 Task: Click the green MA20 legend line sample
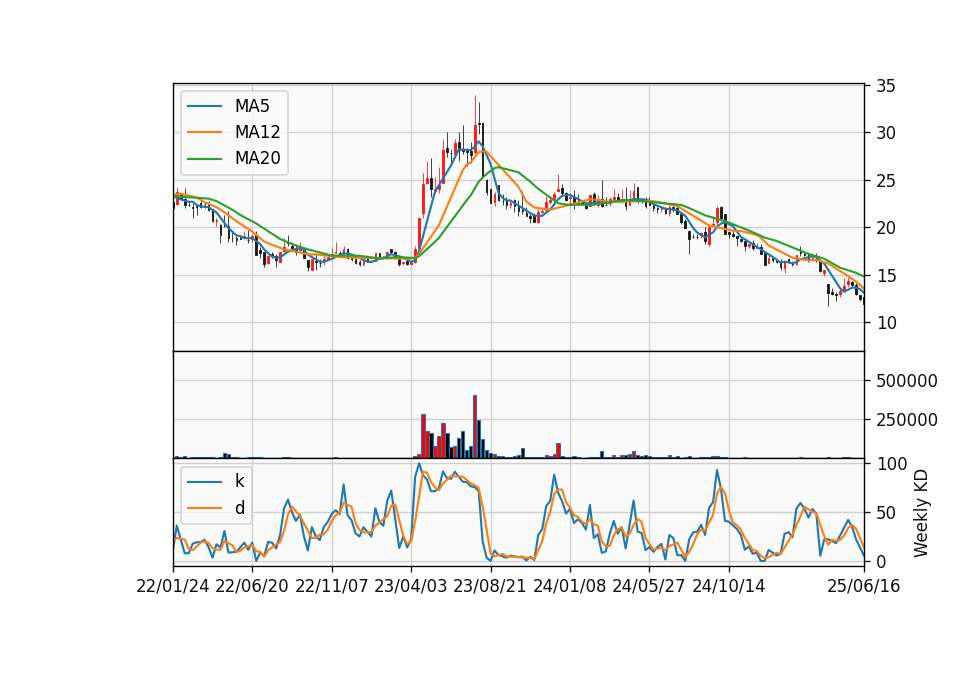(204, 158)
